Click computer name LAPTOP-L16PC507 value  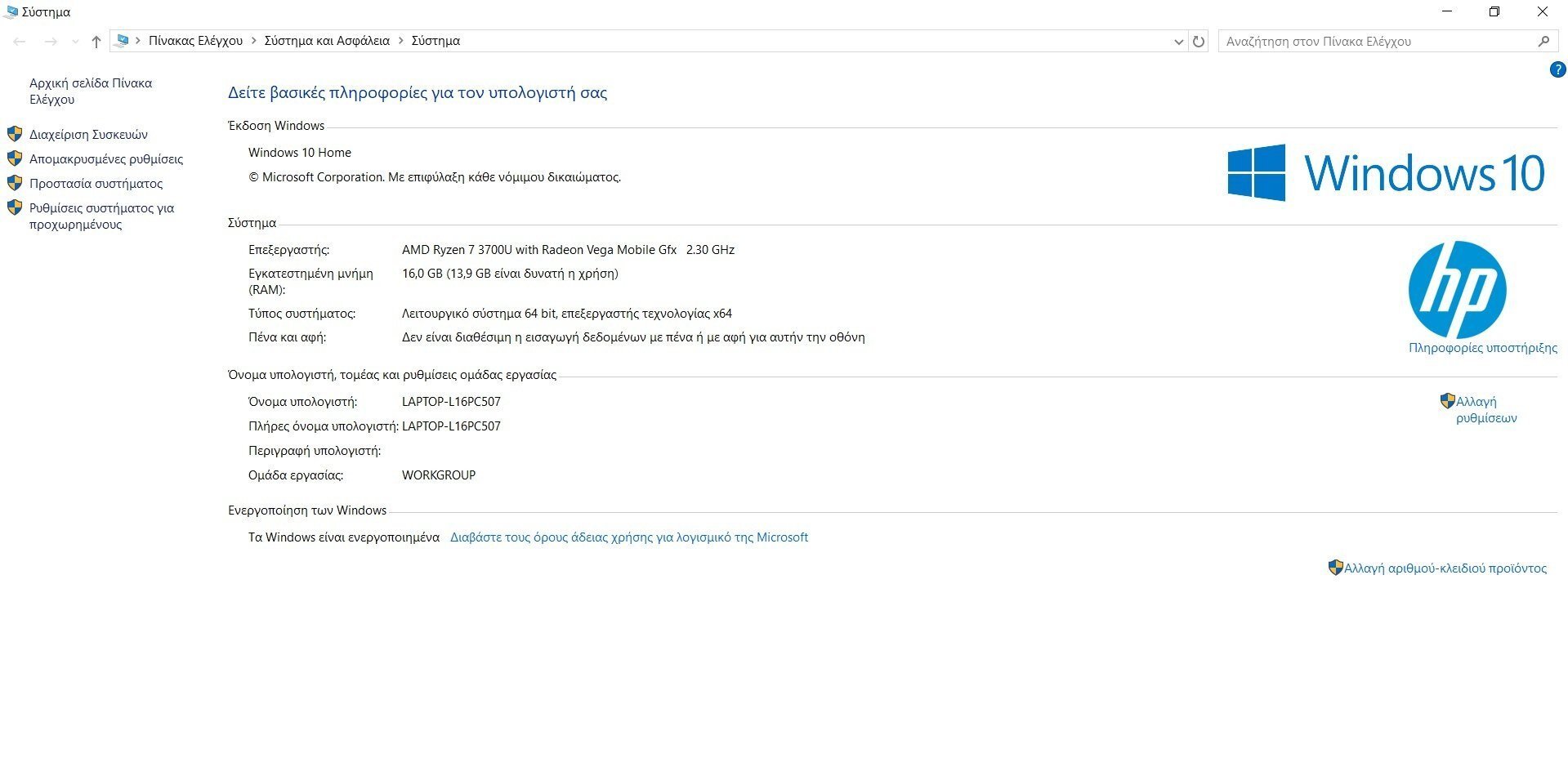451,402
